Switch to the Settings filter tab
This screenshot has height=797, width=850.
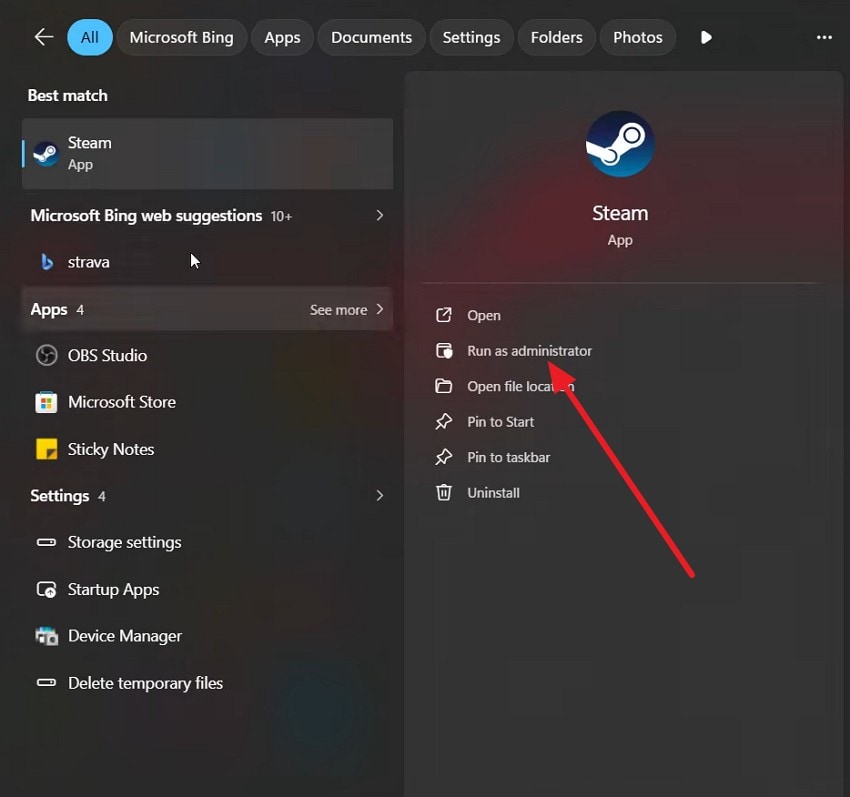[471, 37]
